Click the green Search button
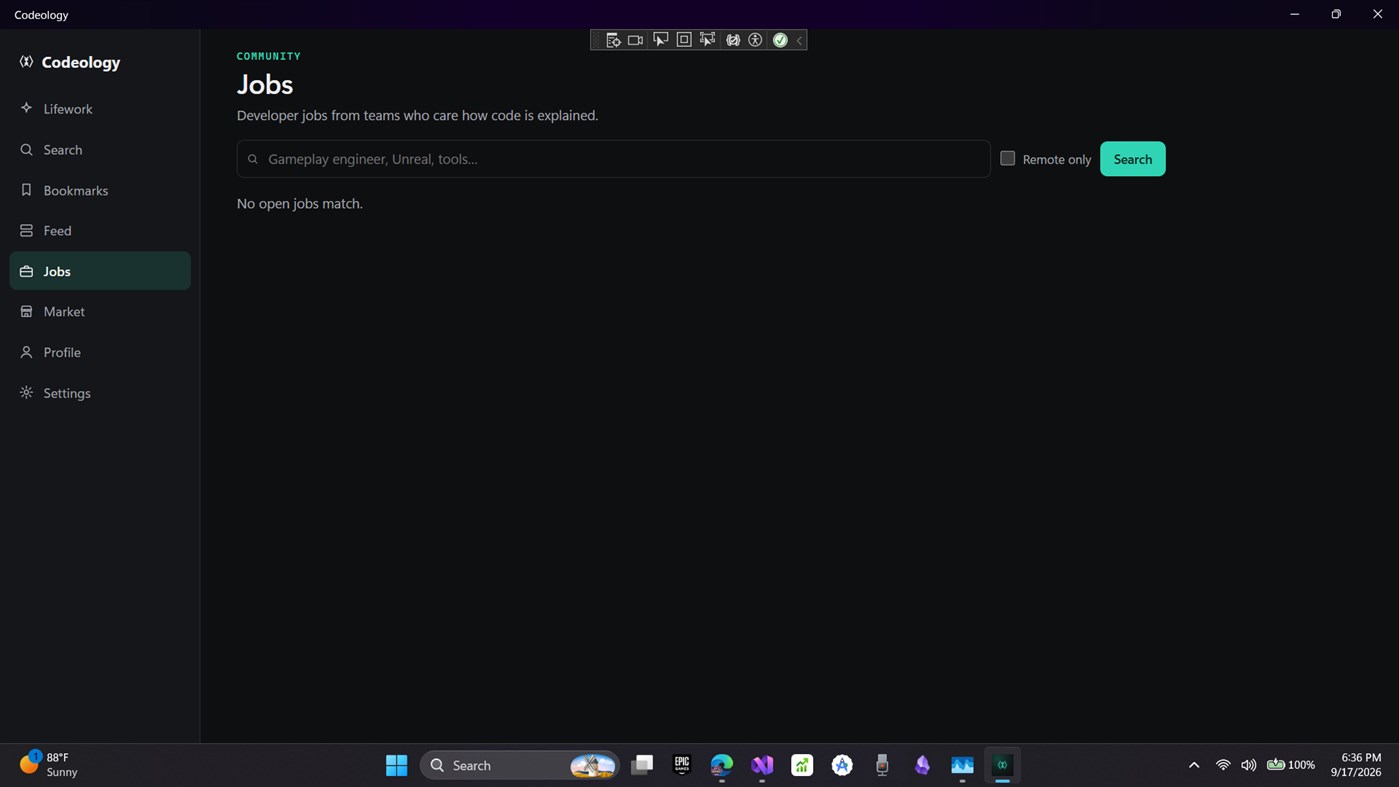The width and height of the screenshot is (1399, 787). 1132,159
